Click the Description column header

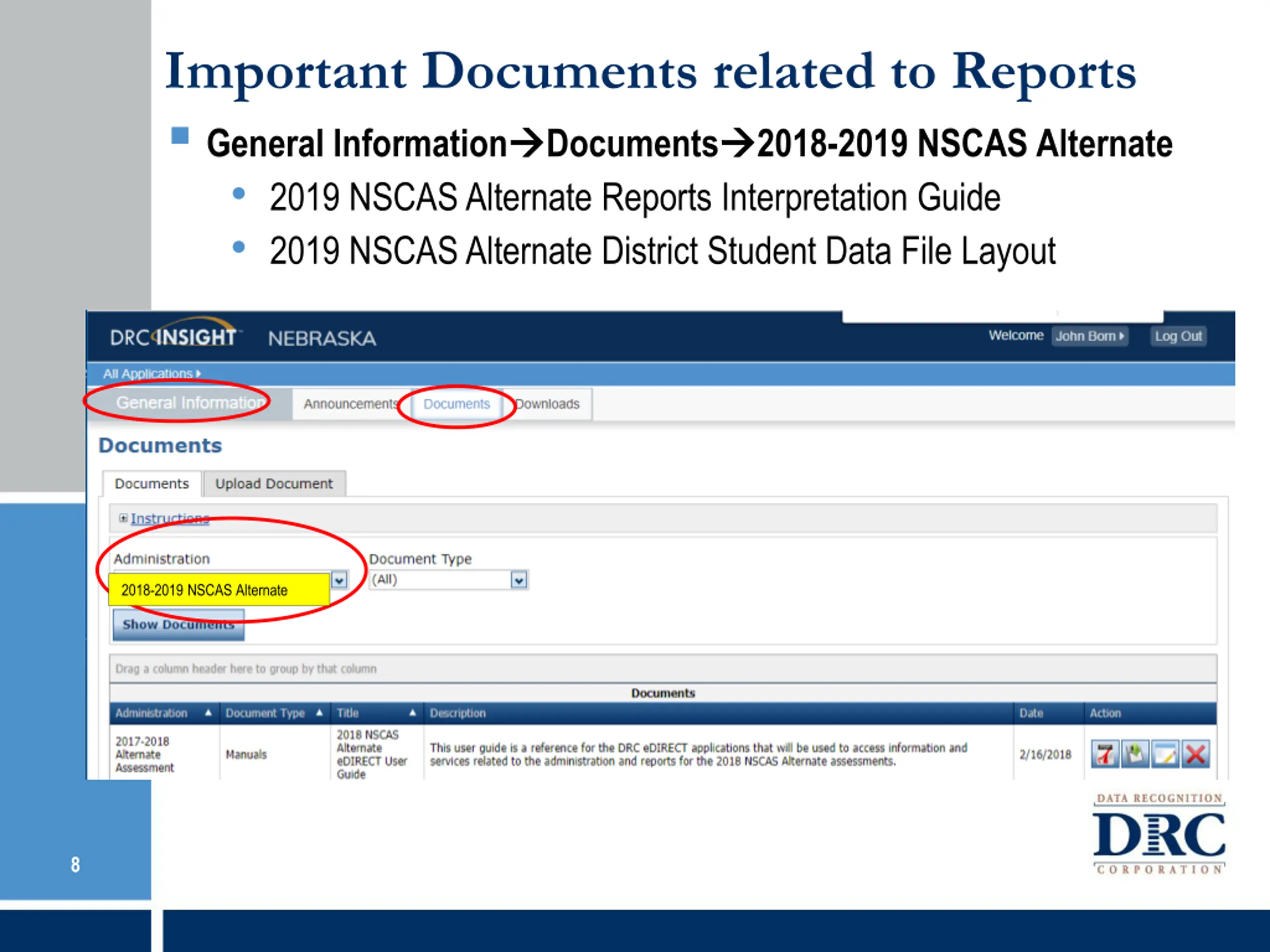click(719, 714)
